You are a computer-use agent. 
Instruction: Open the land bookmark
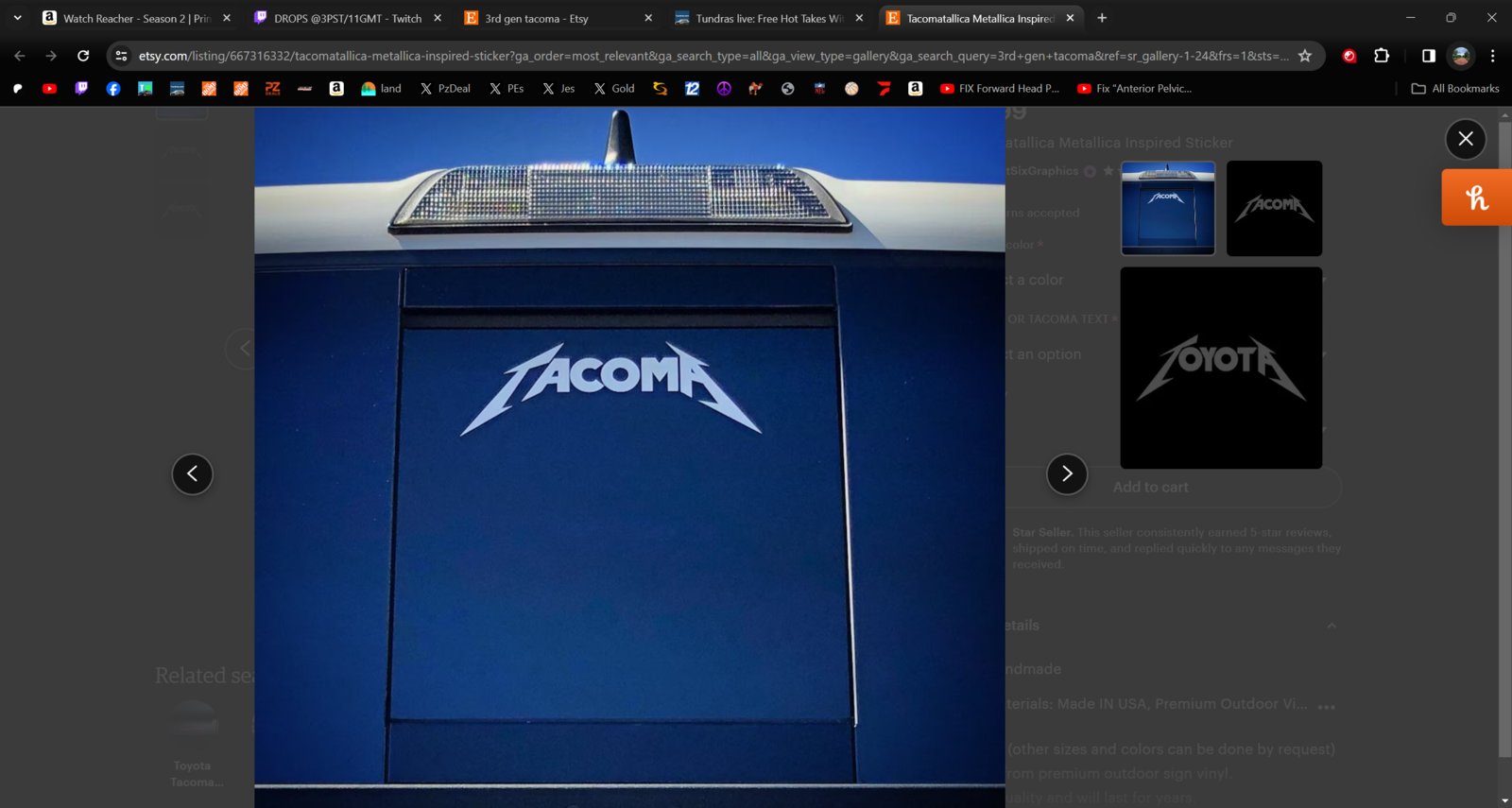[381, 89]
